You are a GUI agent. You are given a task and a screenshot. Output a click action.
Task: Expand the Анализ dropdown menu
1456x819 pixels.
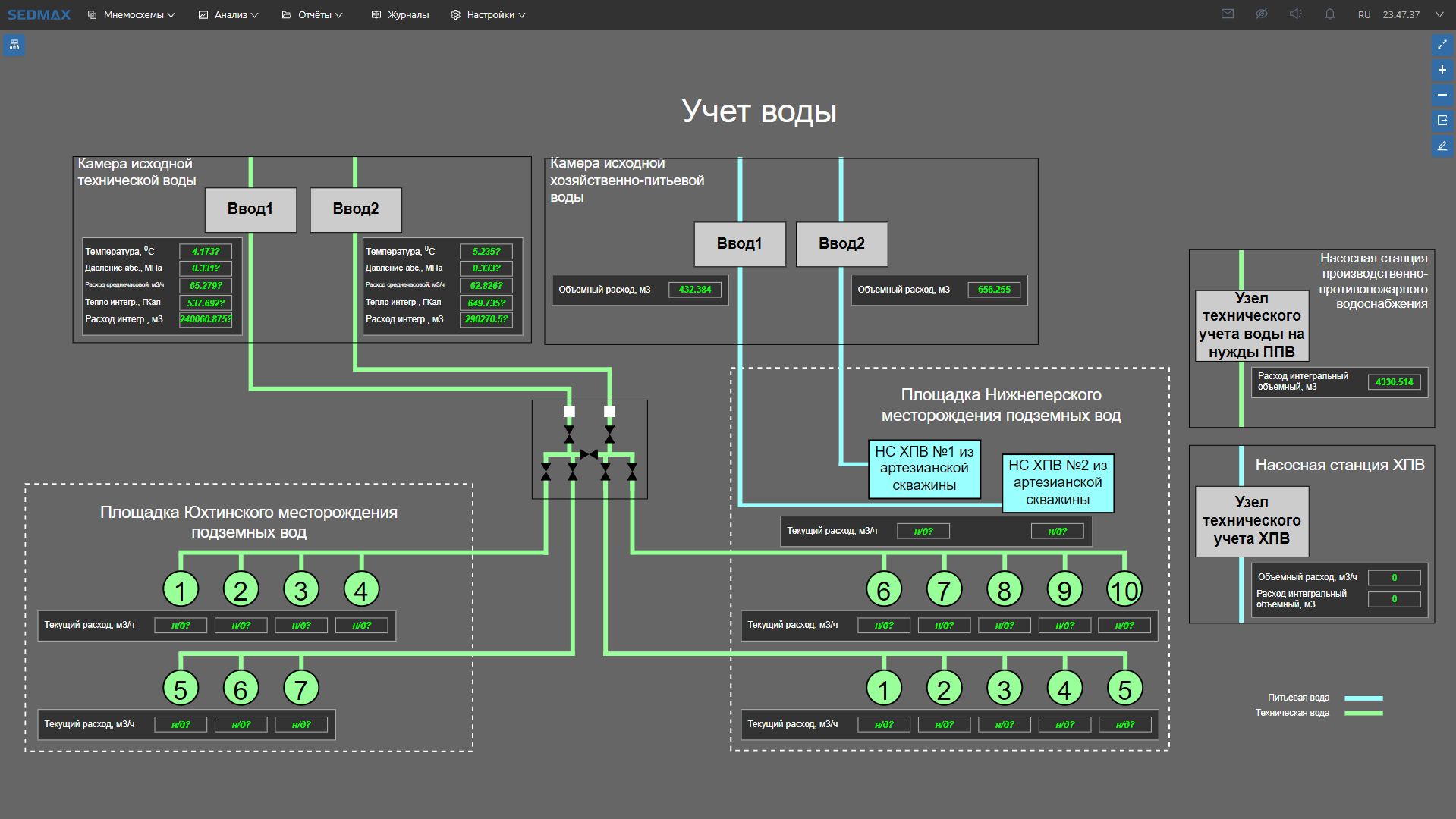pyautogui.click(x=228, y=15)
